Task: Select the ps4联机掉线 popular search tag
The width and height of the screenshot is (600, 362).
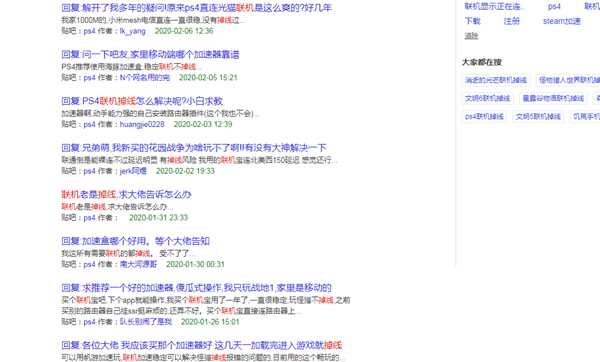Action: [484, 116]
